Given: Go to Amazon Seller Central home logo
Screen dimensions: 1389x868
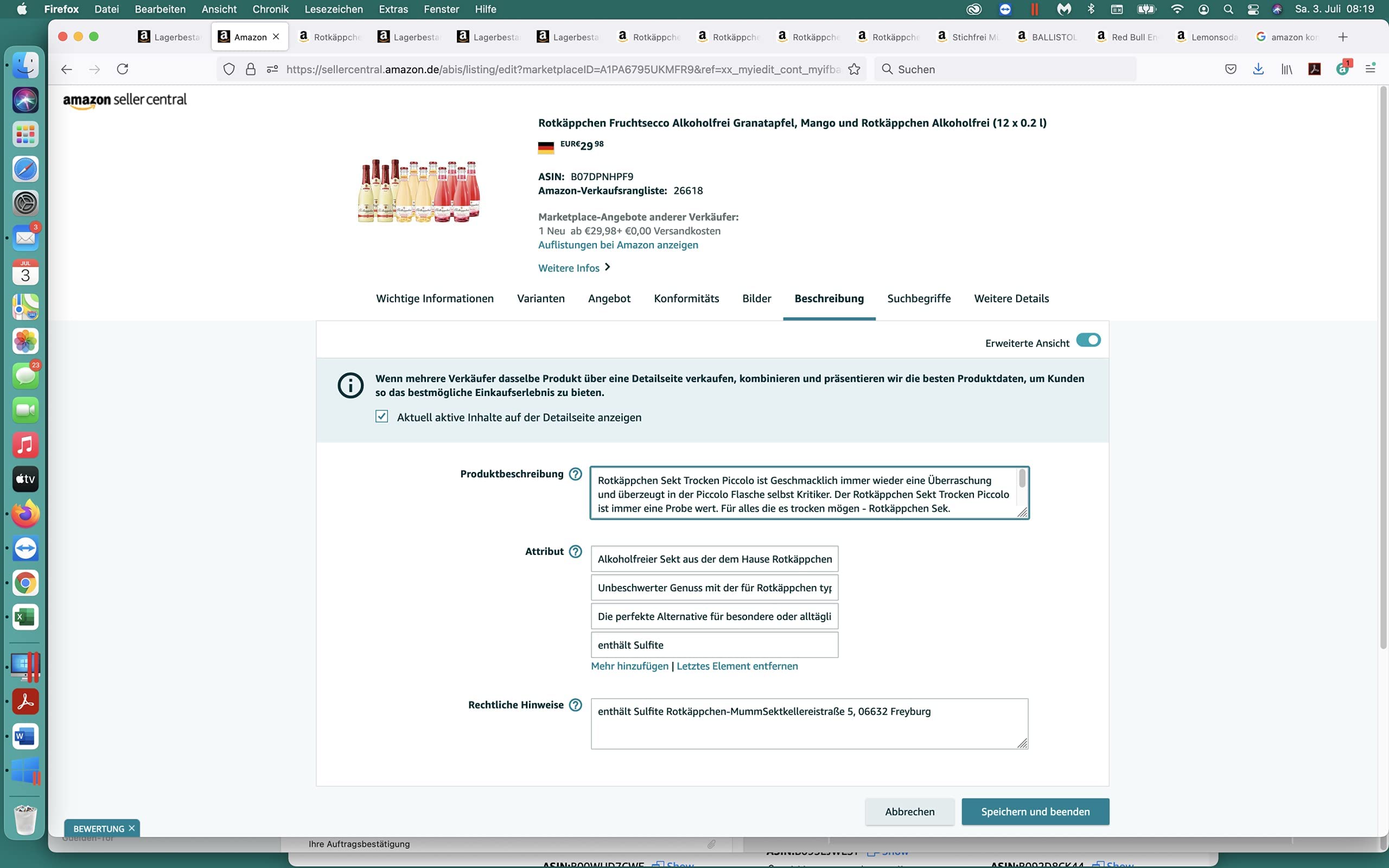Looking at the screenshot, I should (x=125, y=100).
